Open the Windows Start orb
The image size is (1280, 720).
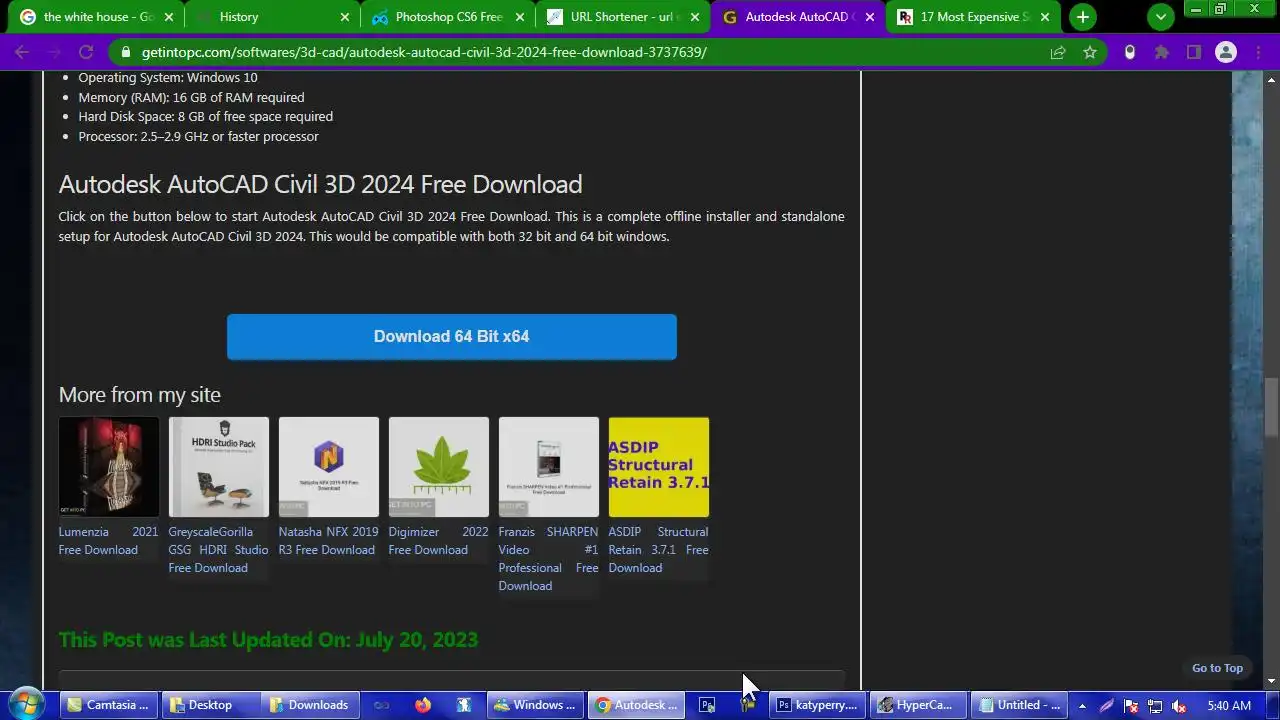click(x=26, y=704)
